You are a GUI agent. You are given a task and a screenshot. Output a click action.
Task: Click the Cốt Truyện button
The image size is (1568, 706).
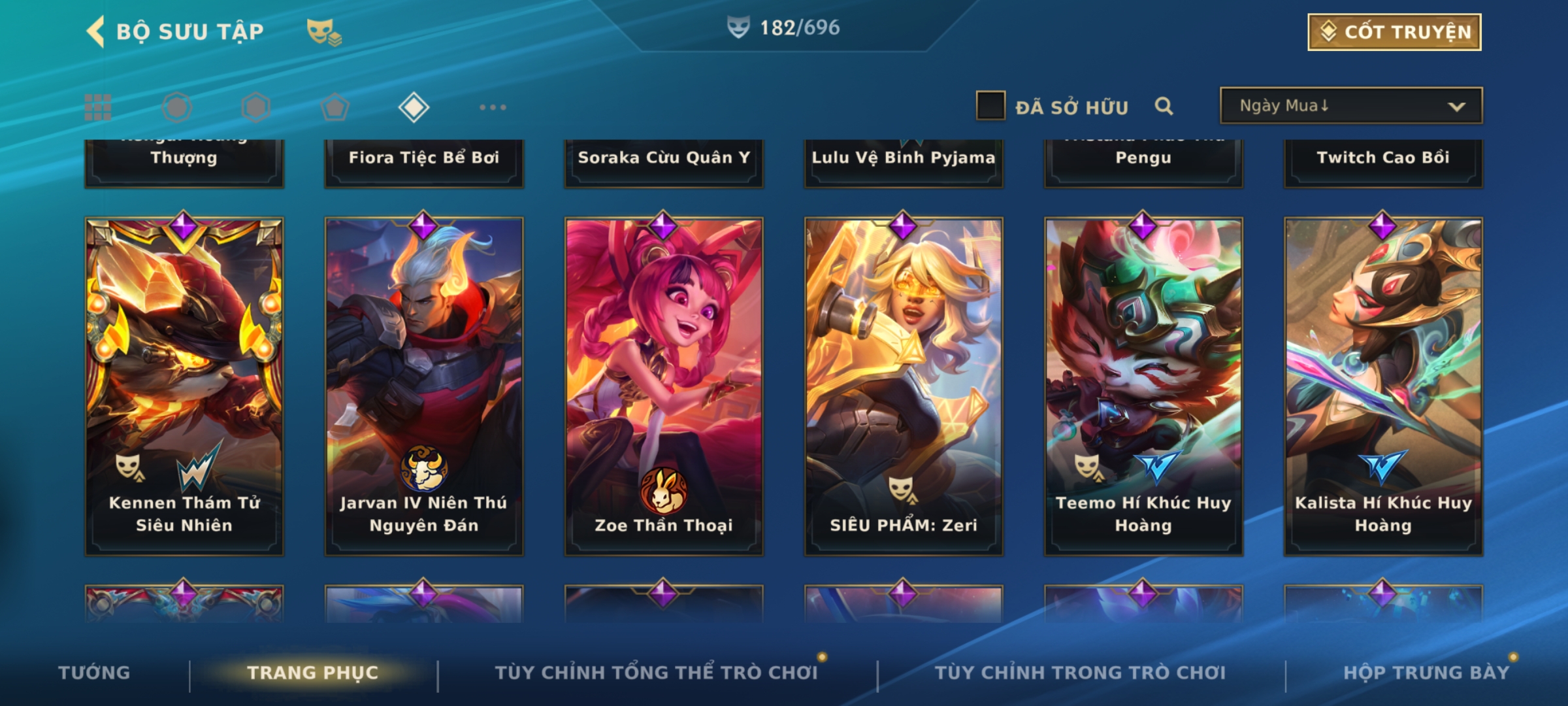pyautogui.click(x=1394, y=31)
